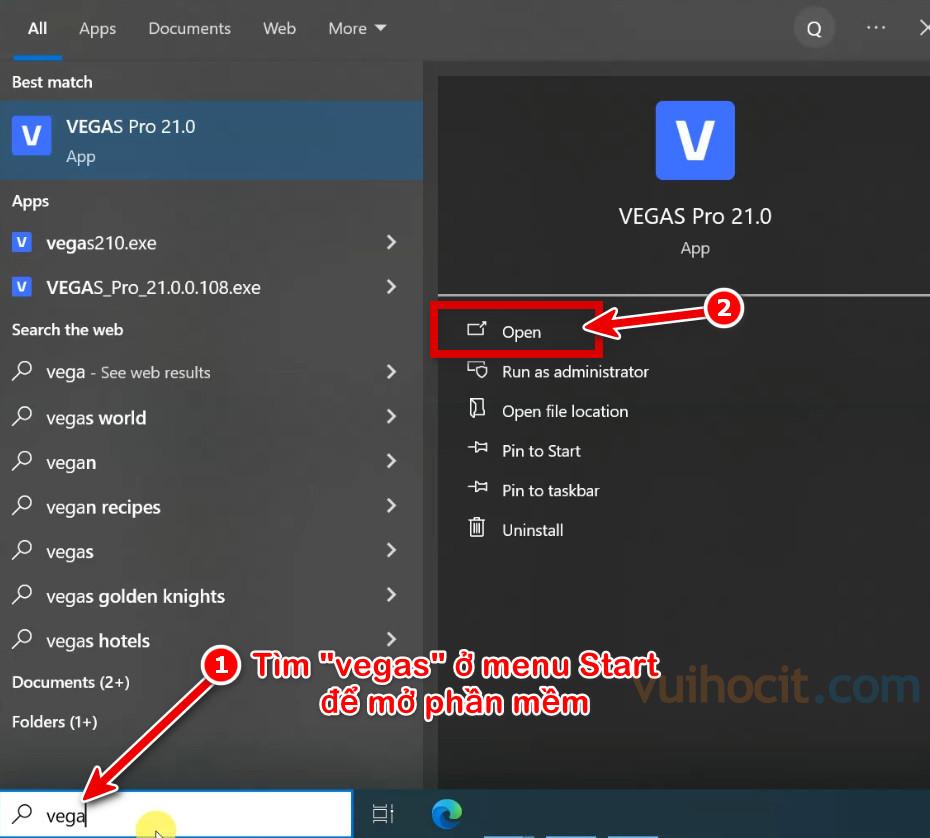Expand the vegas golden knights suggestion arrow
The height and width of the screenshot is (838, 930).
click(x=391, y=596)
